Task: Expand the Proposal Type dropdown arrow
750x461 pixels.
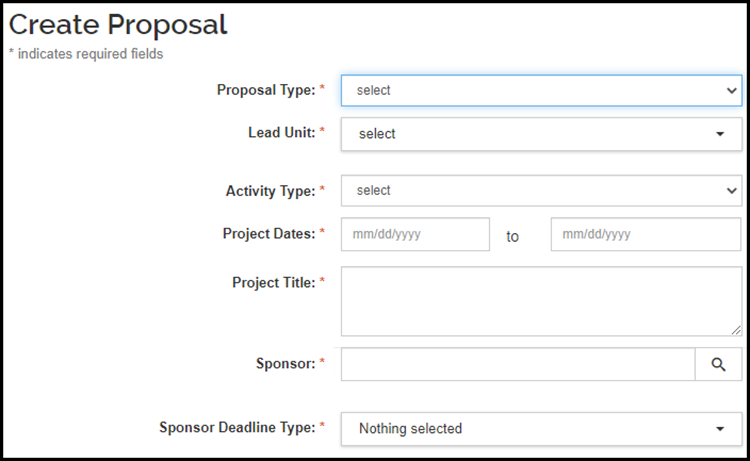Action: click(731, 90)
